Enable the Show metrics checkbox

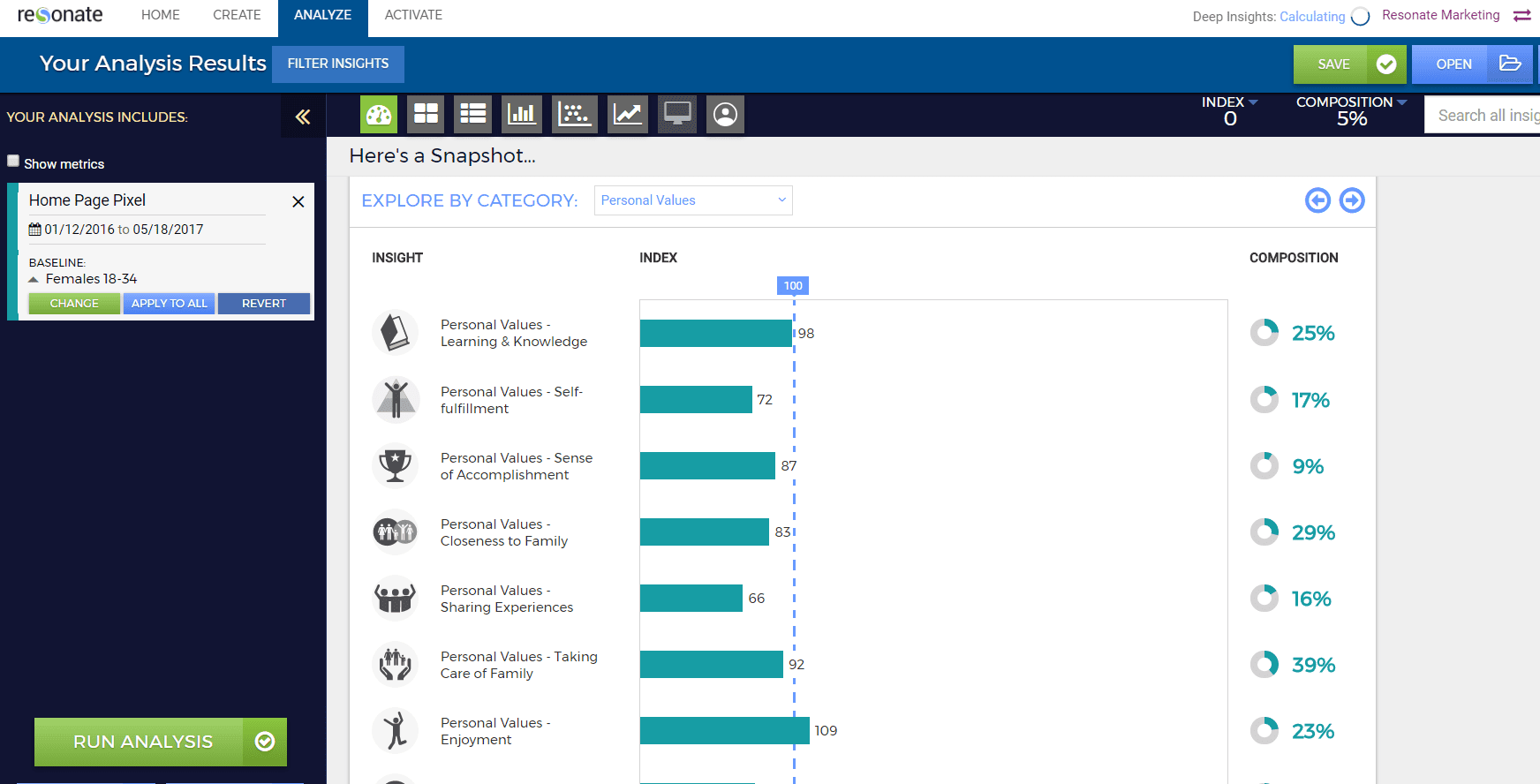point(13,161)
